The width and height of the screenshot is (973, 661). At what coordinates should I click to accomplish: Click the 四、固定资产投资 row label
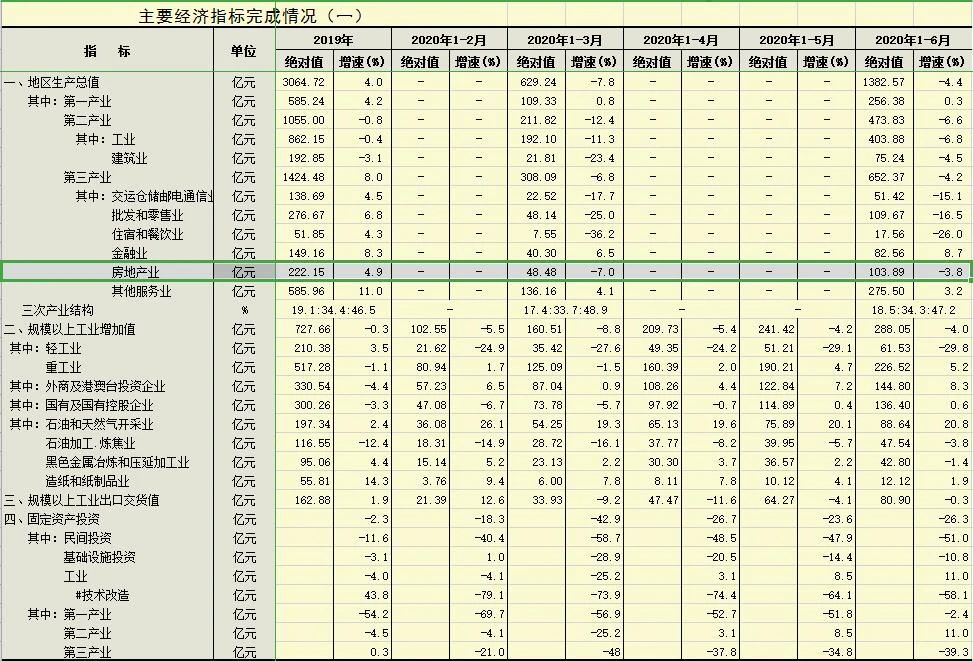[52, 519]
